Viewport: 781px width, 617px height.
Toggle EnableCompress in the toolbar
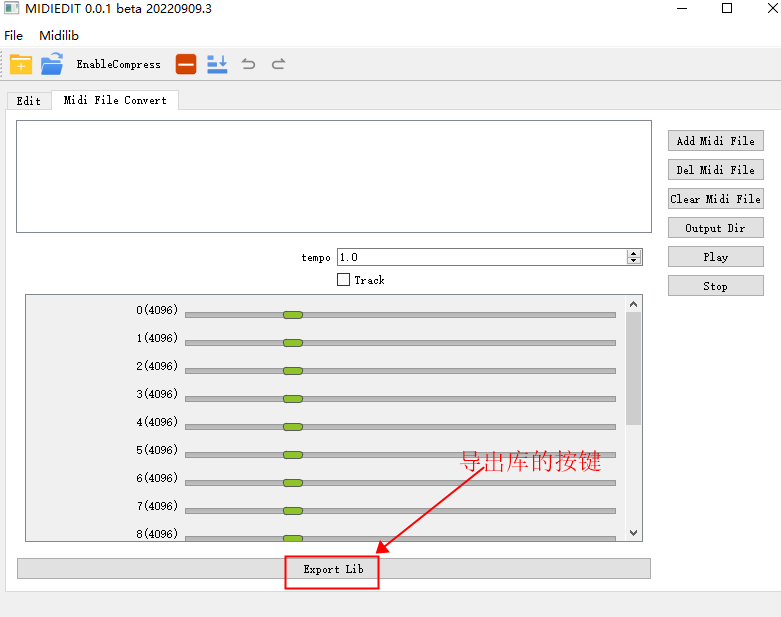118,65
